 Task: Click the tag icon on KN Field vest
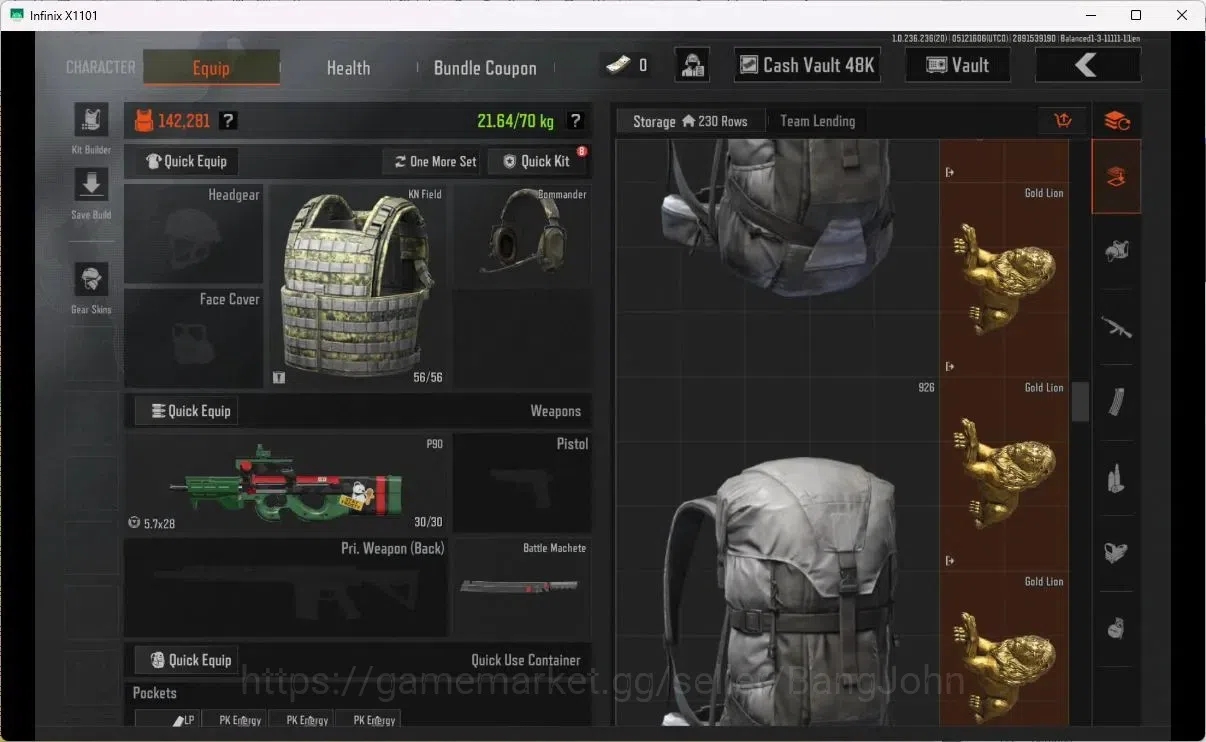(x=279, y=377)
